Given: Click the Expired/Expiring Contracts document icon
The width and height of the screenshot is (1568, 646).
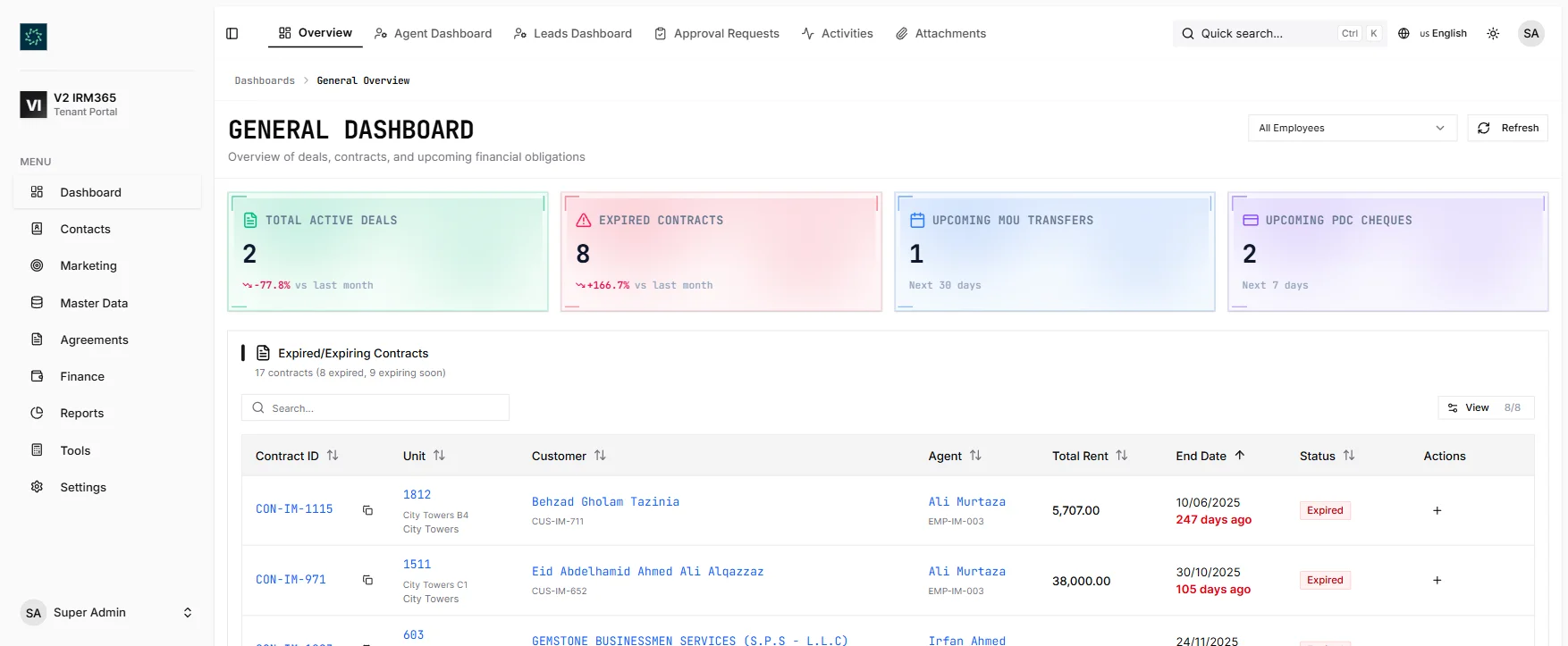Looking at the screenshot, I should pyautogui.click(x=263, y=353).
